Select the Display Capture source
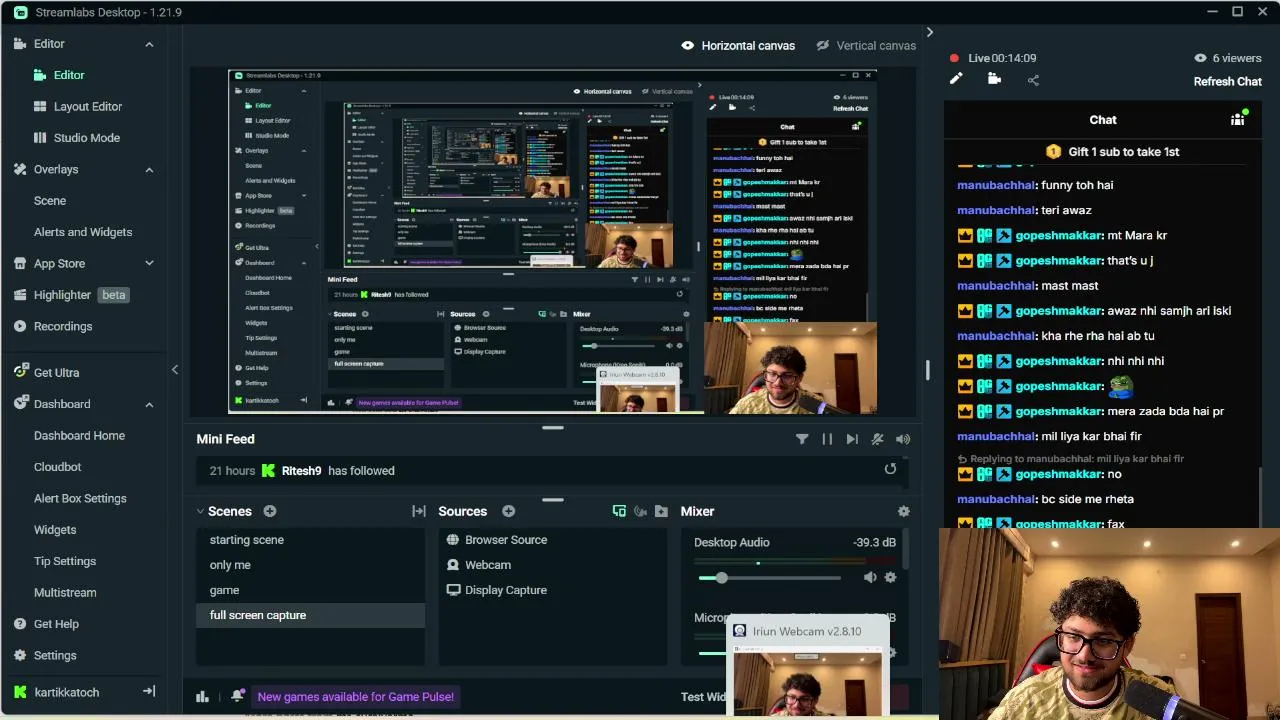1280x720 pixels. tap(552, 590)
